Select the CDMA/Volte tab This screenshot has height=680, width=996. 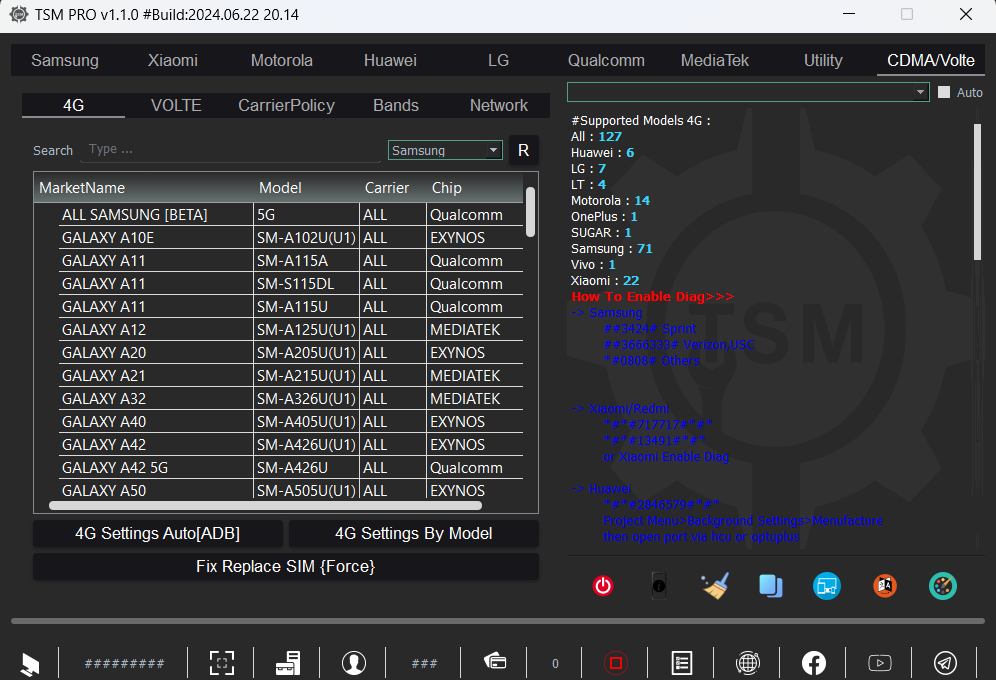(x=931, y=60)
